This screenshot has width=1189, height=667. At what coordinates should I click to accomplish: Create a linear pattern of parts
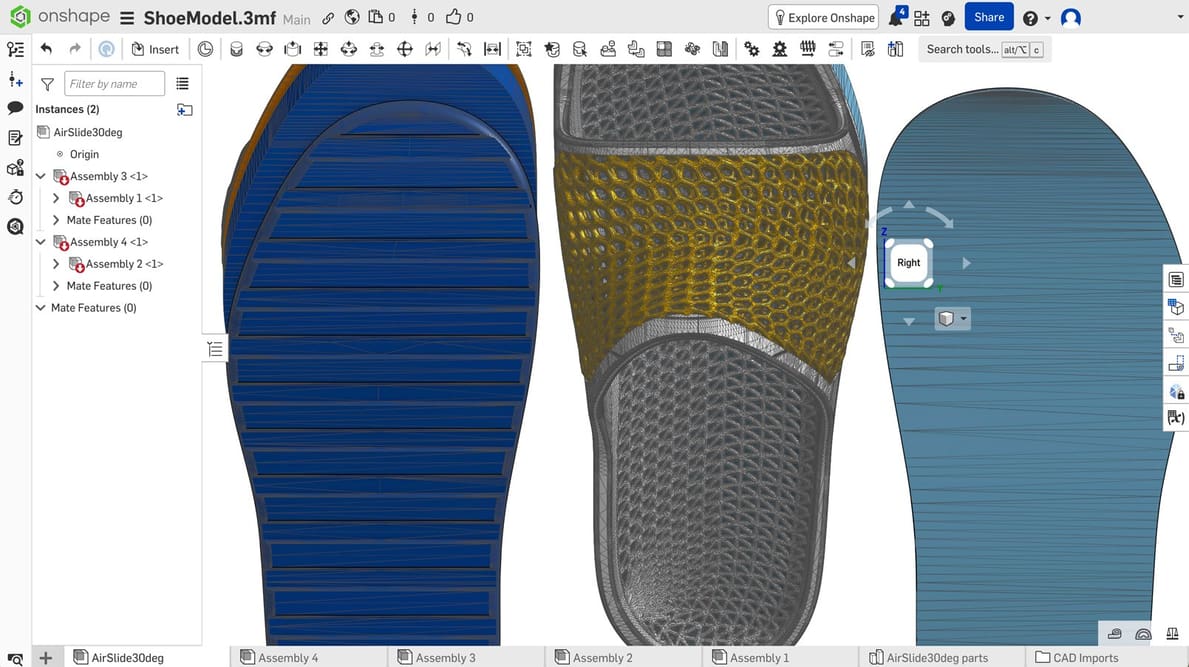tap(664, 48)
